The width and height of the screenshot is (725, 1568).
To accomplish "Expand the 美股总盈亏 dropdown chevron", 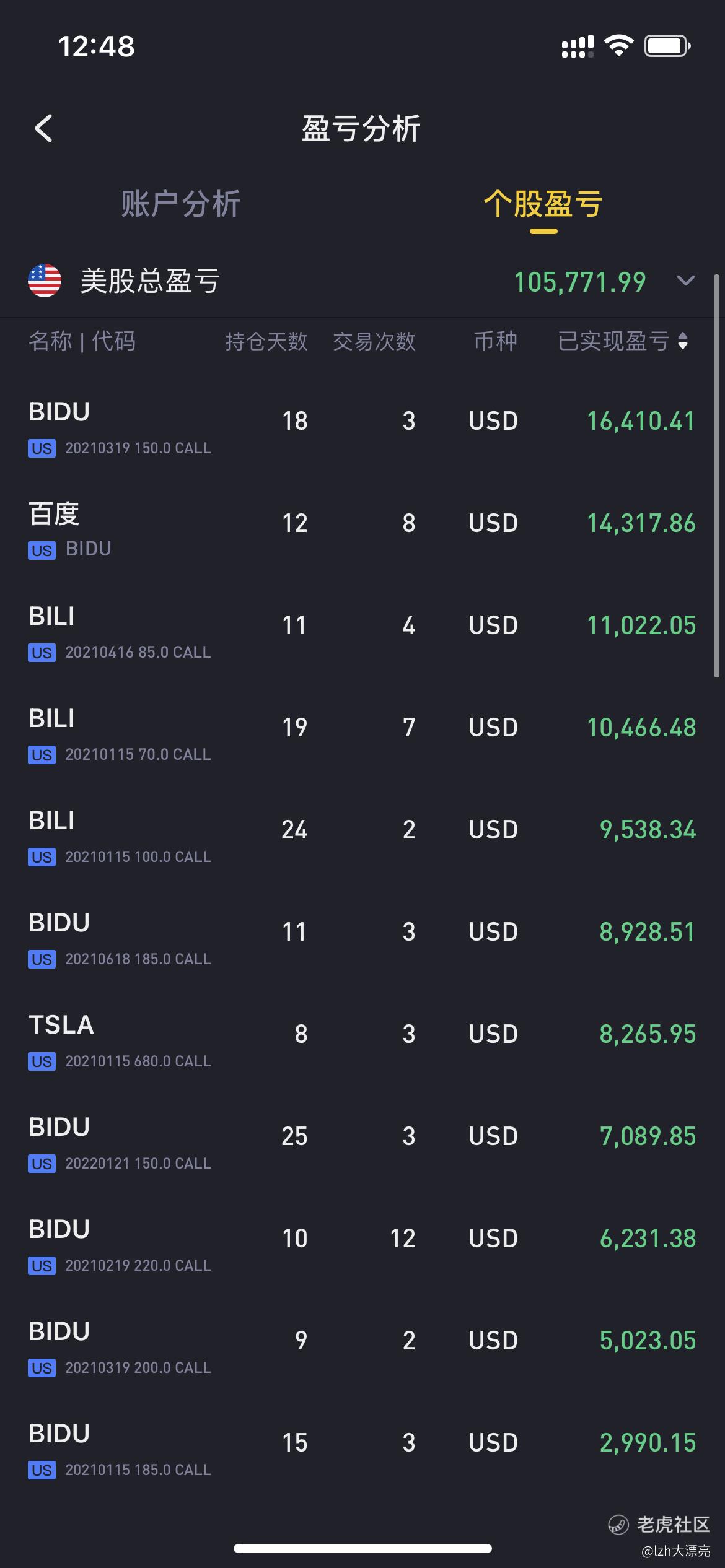I will coord(685,281).
